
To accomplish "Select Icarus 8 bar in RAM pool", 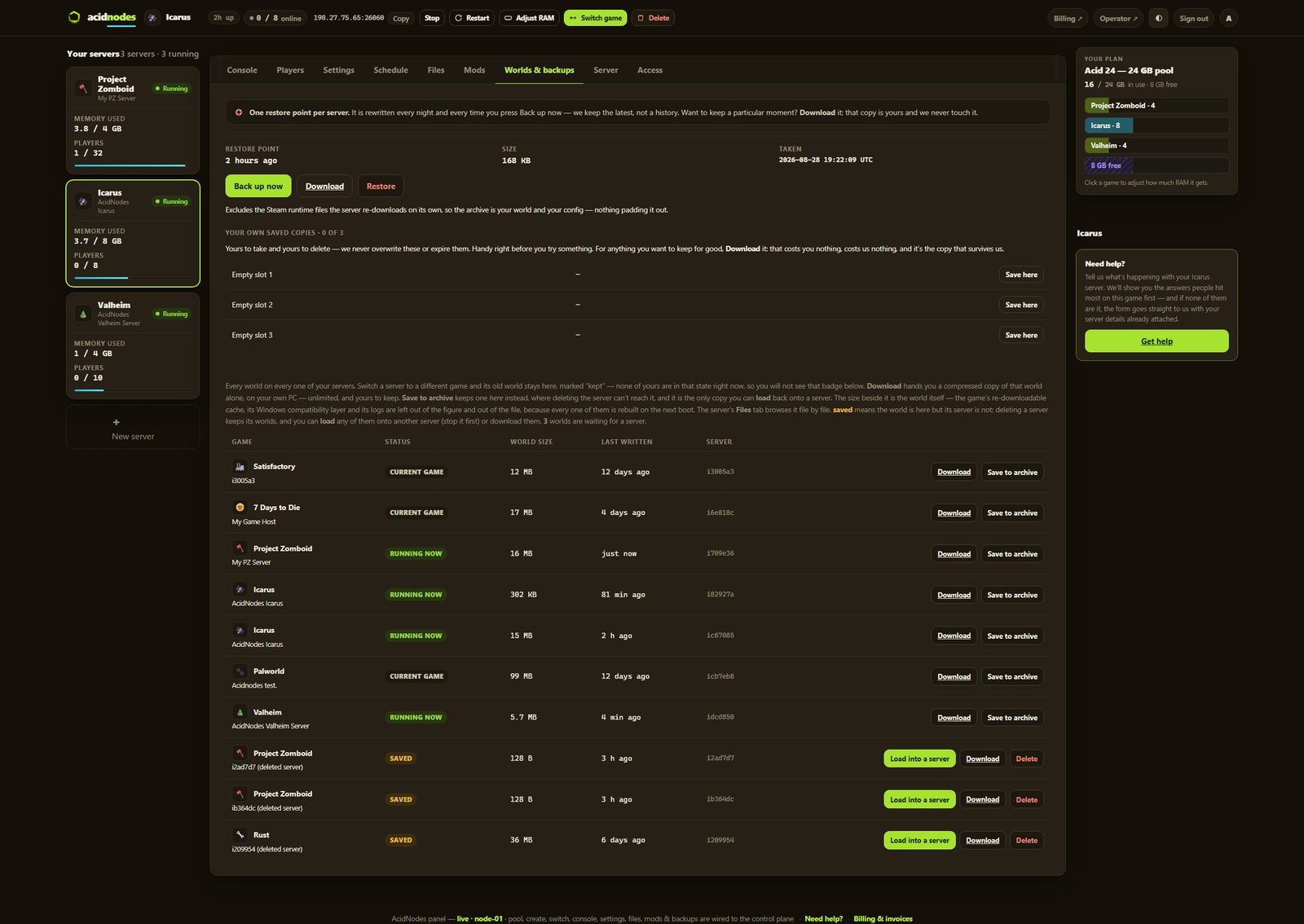I will coord(1156,125).
